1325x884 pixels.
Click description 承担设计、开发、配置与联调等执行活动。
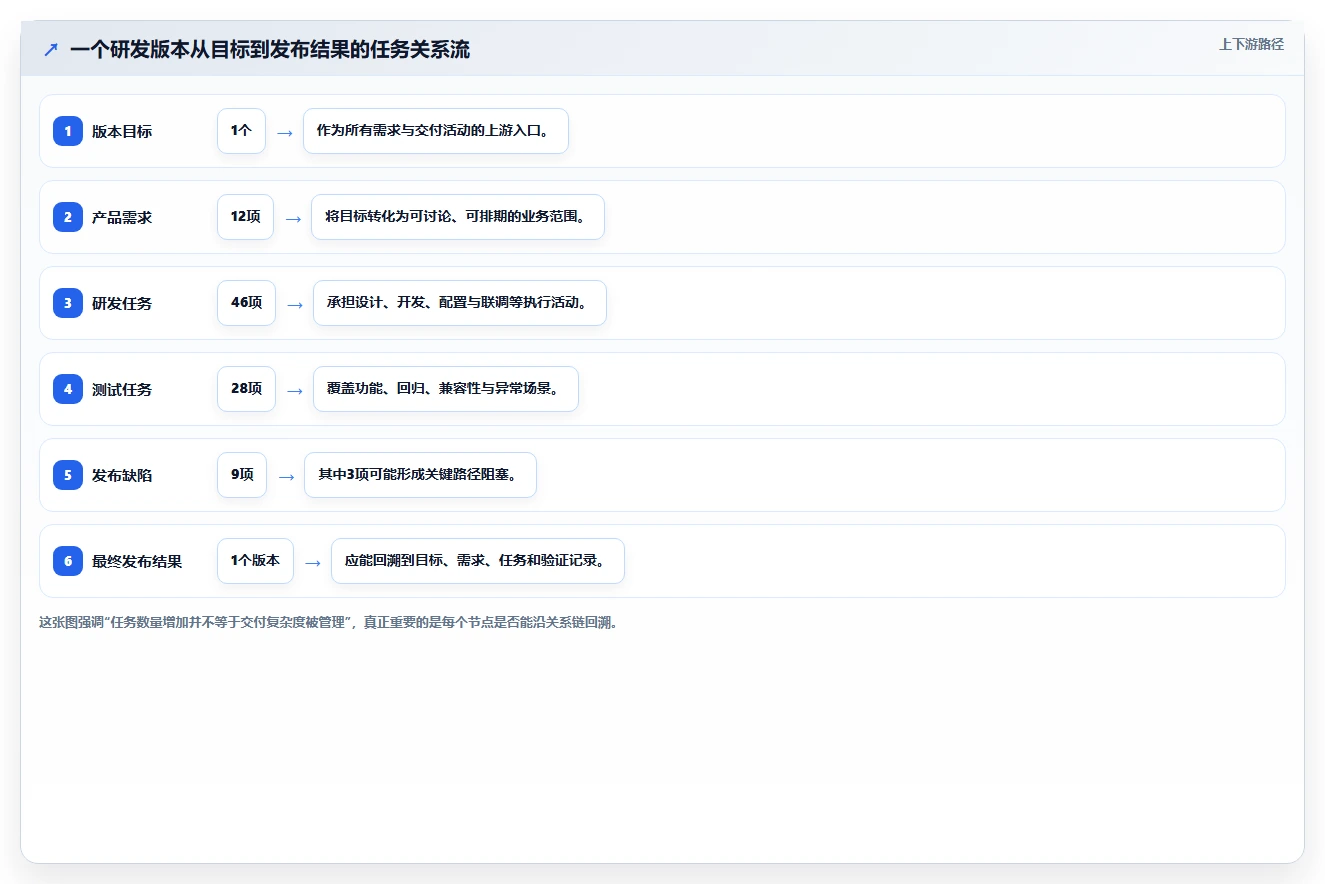point(460,303)
